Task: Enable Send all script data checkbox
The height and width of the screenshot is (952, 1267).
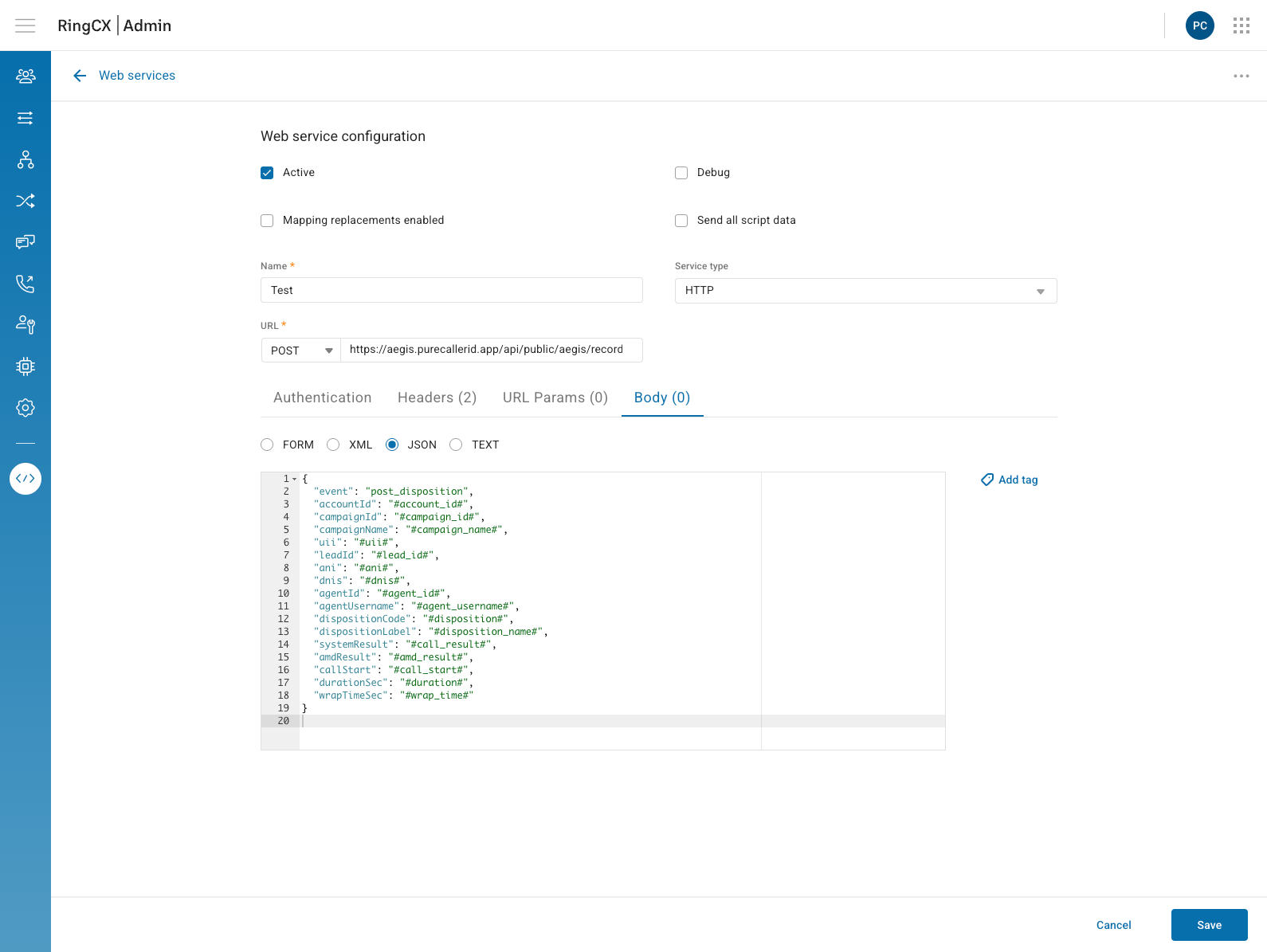Action: click(x=681, y=221)
